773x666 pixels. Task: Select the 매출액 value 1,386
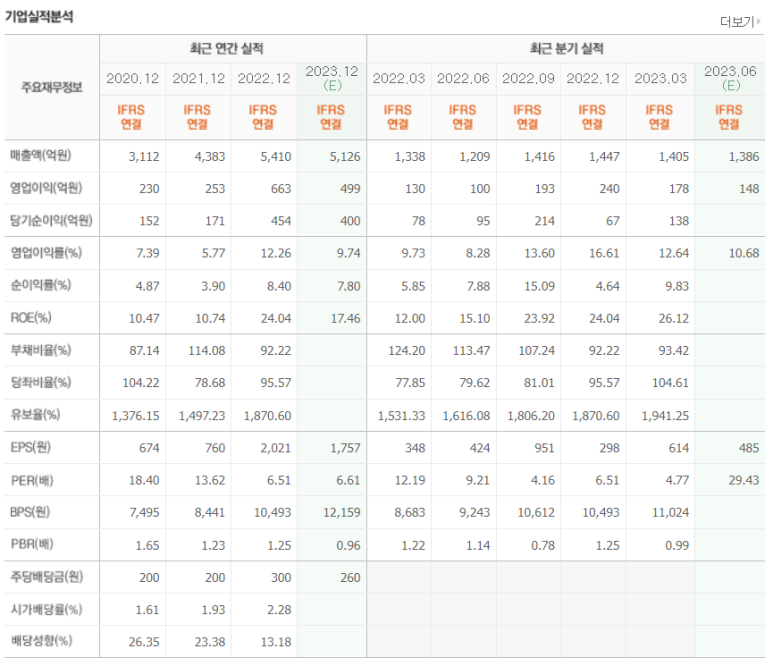pyautogui.click(x=744, y=157)
